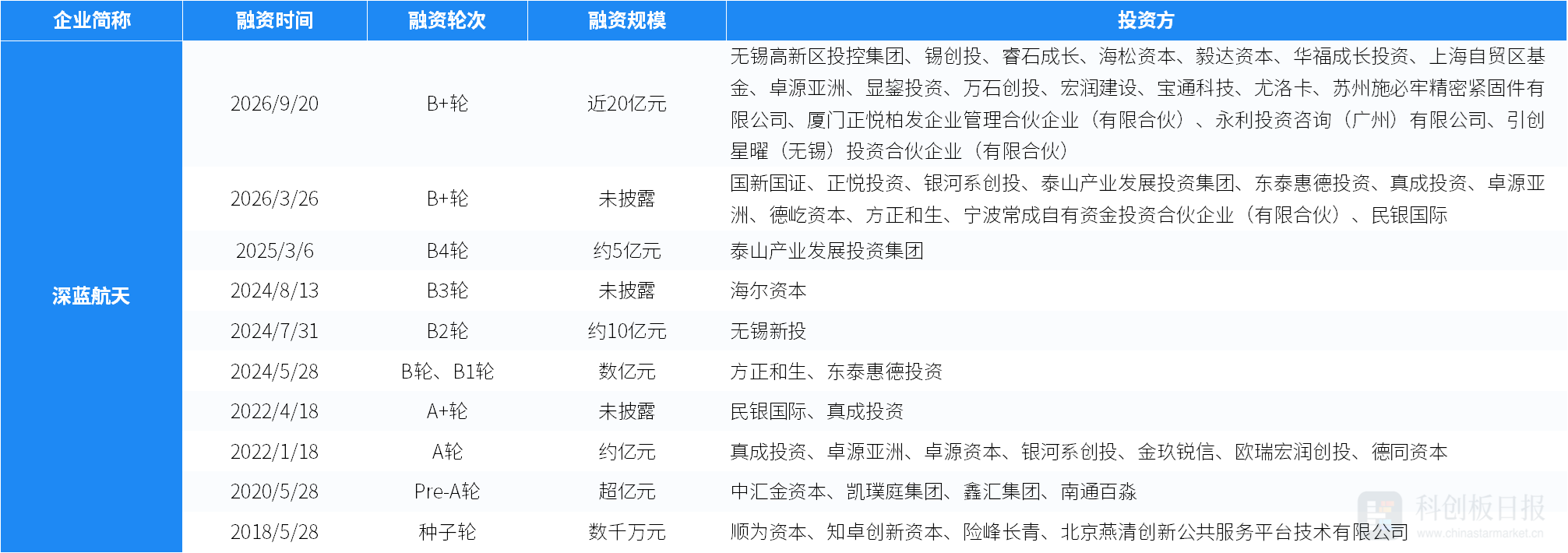Select the 超亿元 amount cell
The width and height of the screenshot is (1568, 553).
tap(627, 491)
